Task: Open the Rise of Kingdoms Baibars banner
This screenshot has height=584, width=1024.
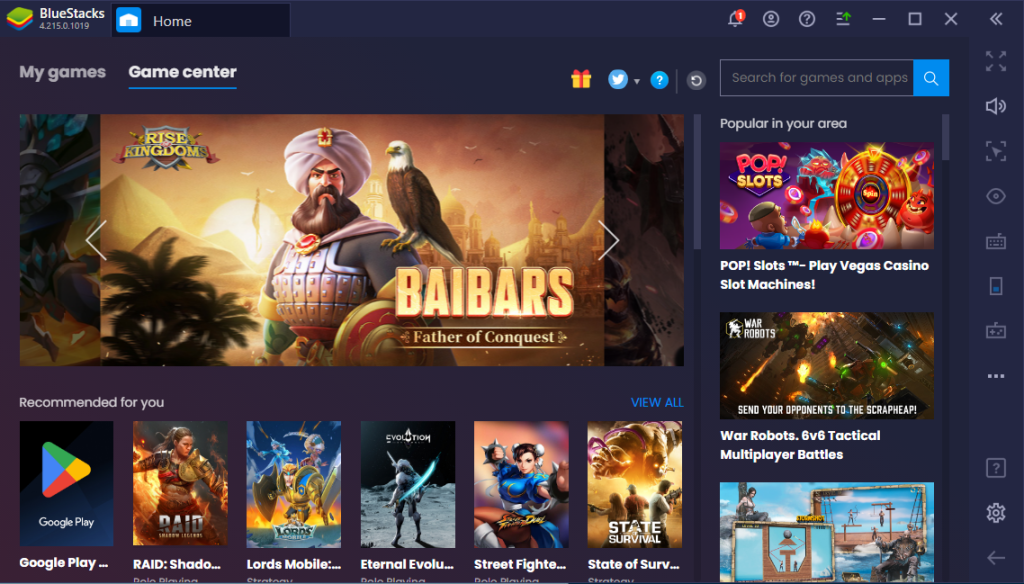Action: coord(352,240)
